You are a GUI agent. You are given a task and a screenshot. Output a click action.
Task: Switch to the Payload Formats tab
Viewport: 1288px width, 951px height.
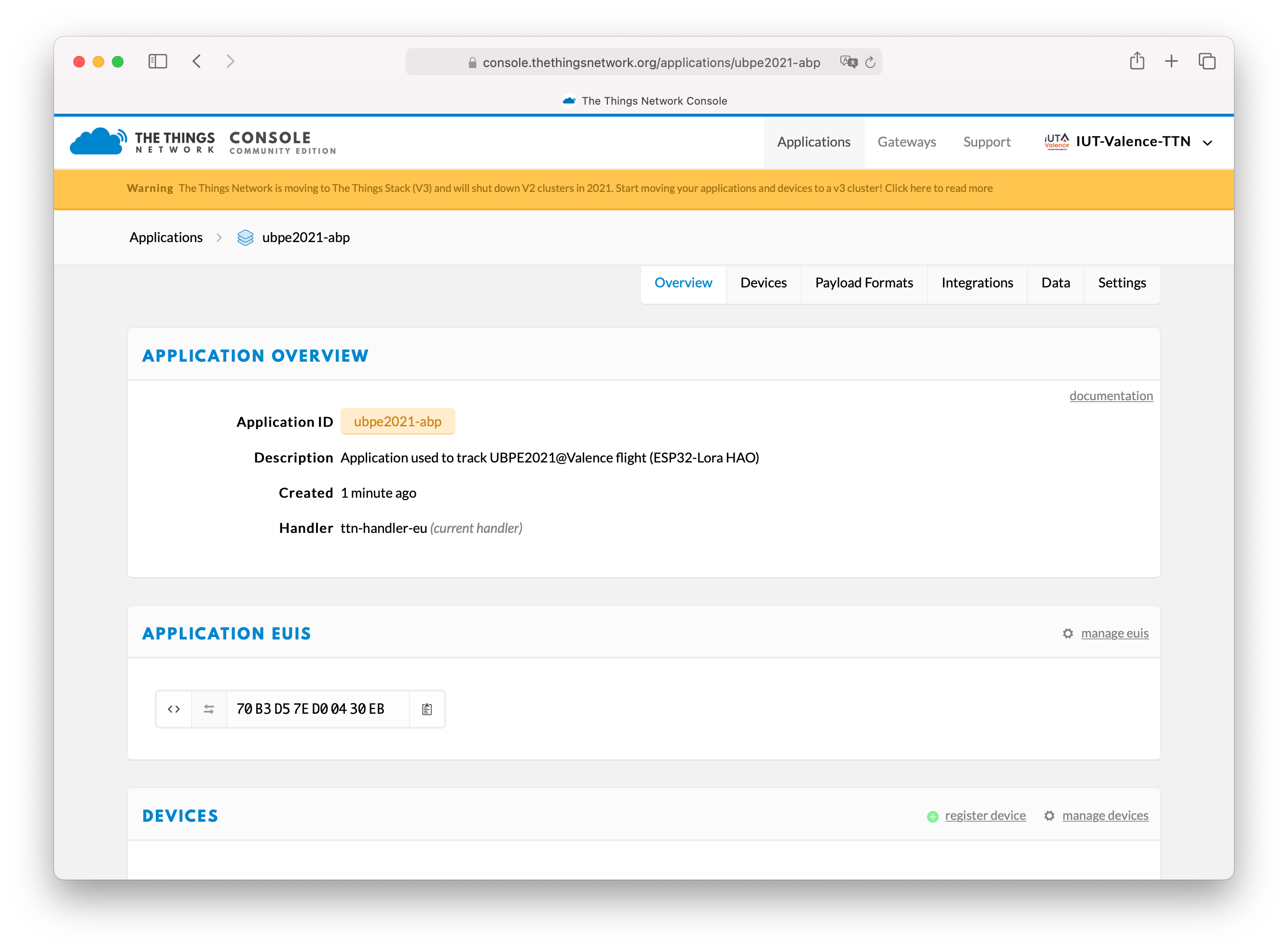coord(864,283)
